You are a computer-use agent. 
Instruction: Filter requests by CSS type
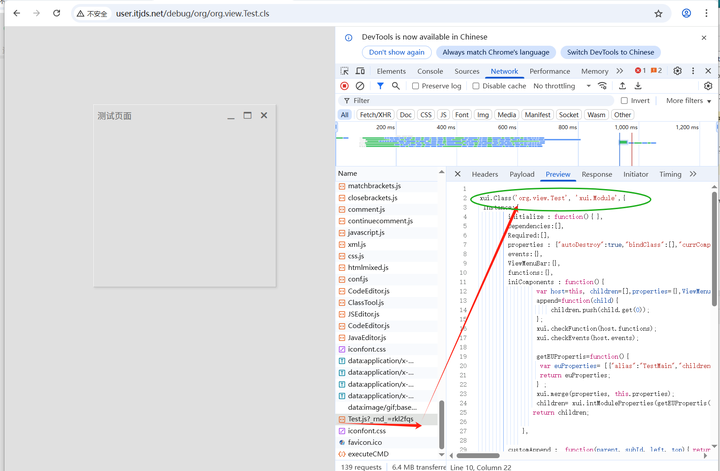[x=426, y=115]
